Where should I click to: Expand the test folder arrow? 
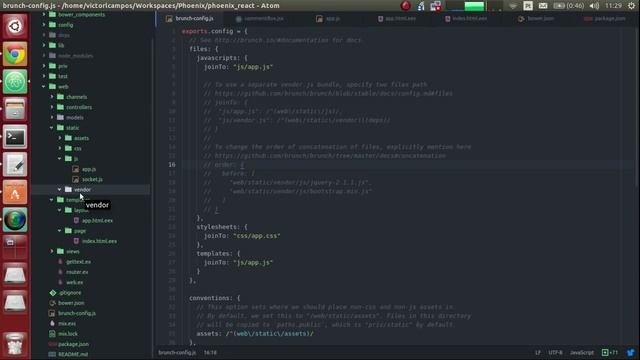click(44, 76)
